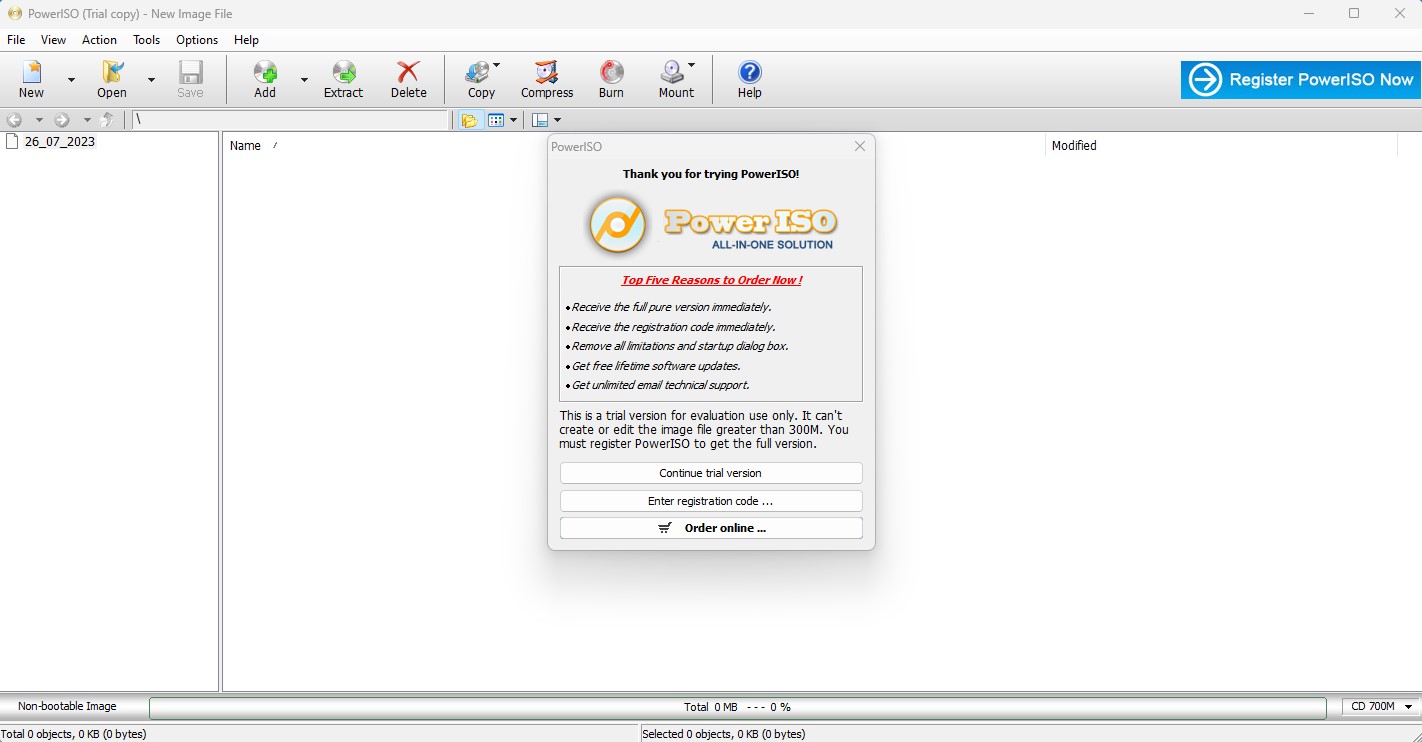Viewport: 1422px width, 742px height.
Task: Click the Add files icon
Action: point(264,73)
